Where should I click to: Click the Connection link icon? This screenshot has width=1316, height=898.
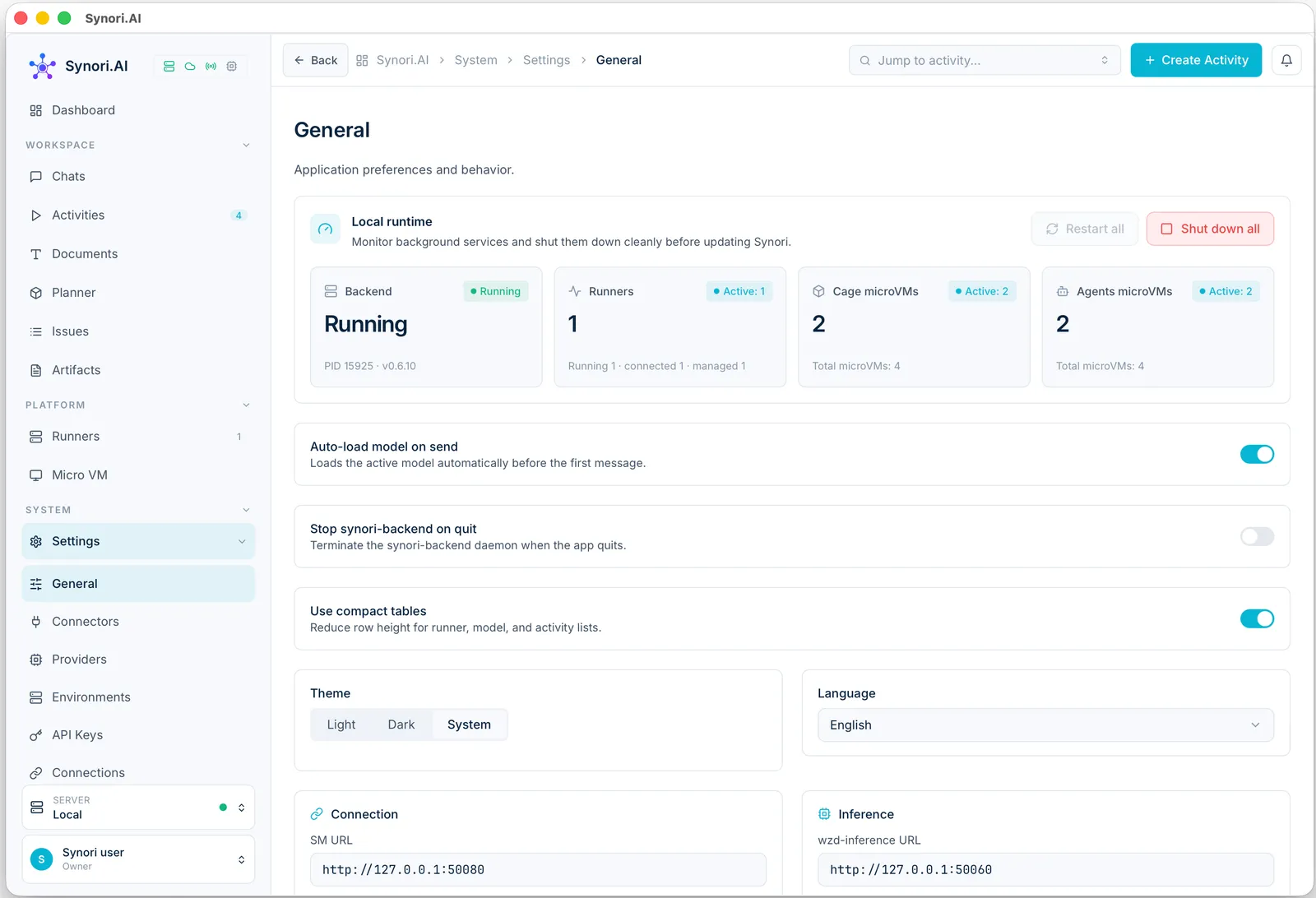[317, 814]
